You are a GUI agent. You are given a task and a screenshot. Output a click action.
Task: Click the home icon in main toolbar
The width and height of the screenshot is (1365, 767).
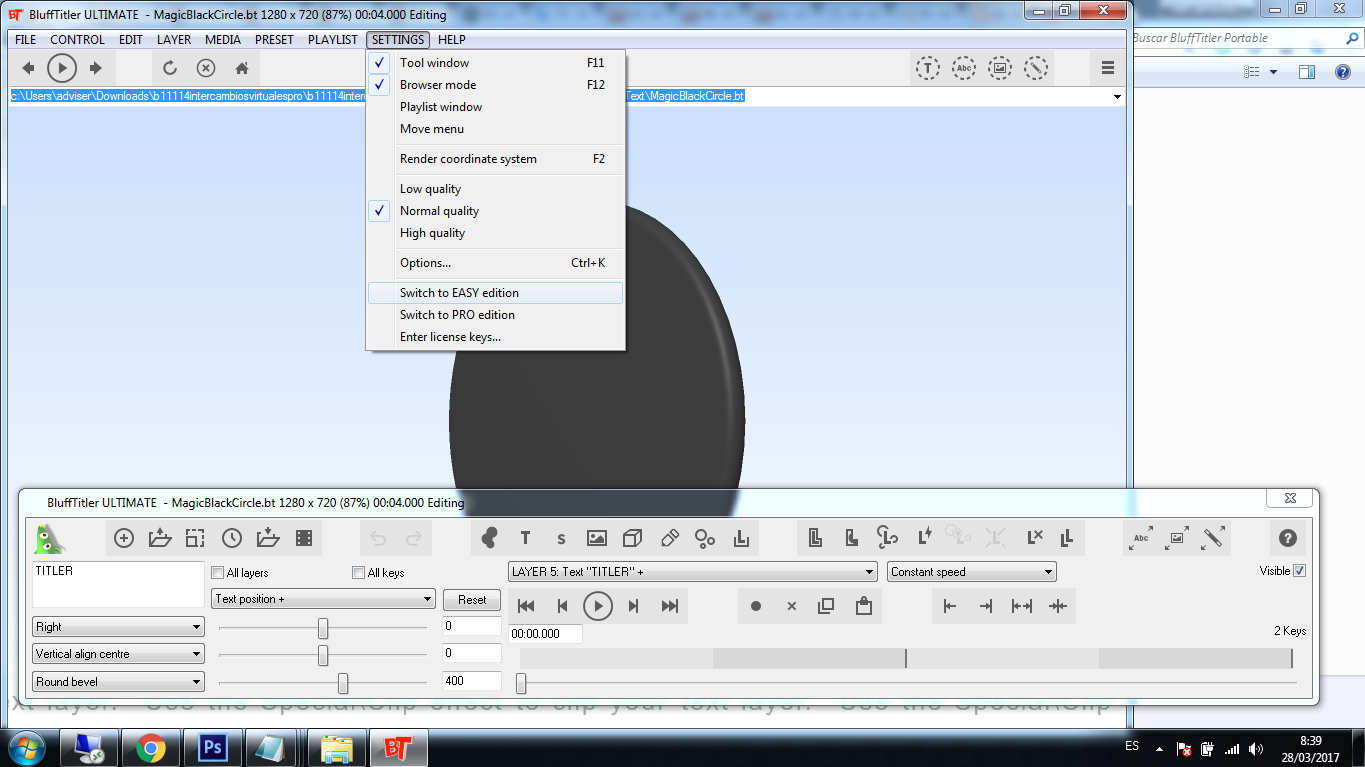pos(242,68)
